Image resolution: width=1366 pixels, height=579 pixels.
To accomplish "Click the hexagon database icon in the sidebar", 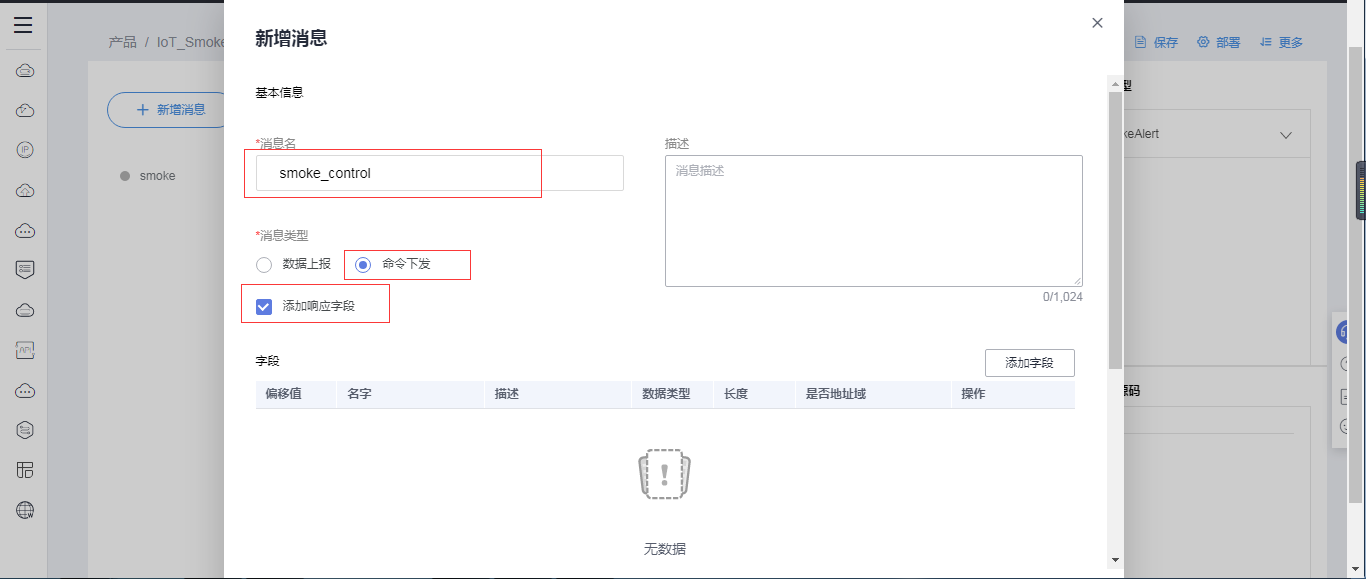I will click(x=26, y=430).
